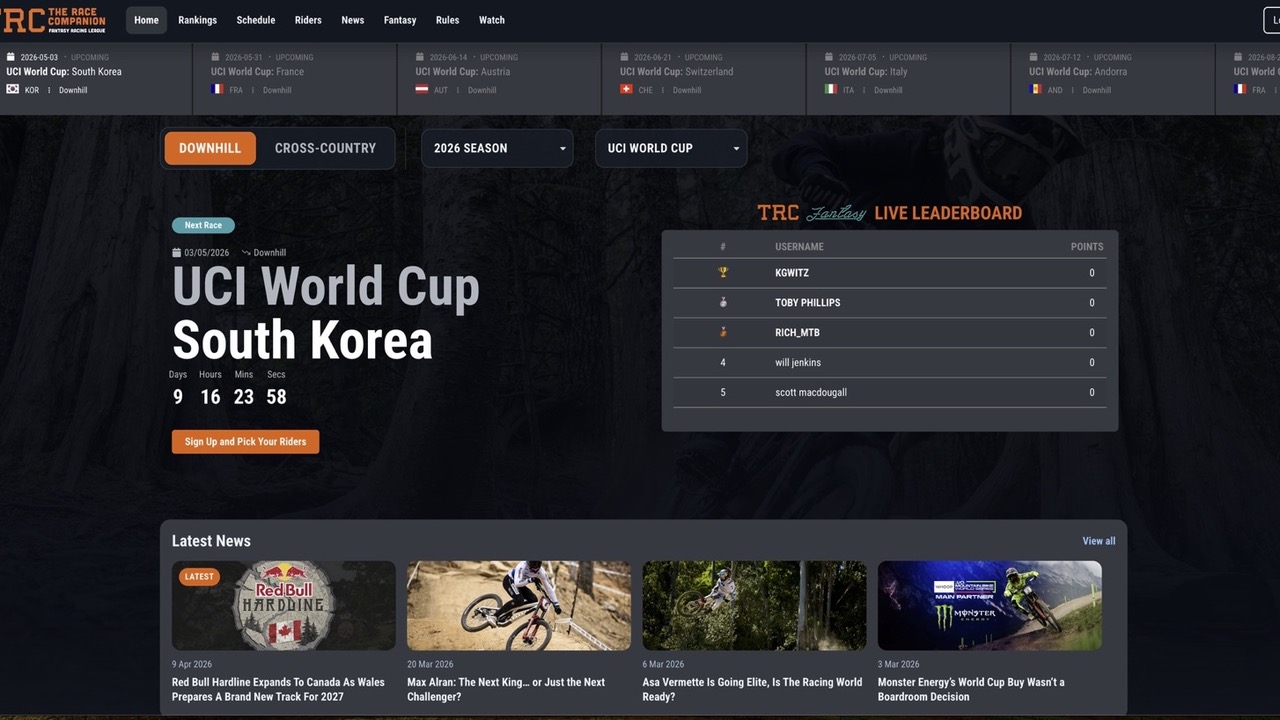This screenshot has height=720, width=1280.
Task: Open the Rankings menu item
Action: pos(197,20)
